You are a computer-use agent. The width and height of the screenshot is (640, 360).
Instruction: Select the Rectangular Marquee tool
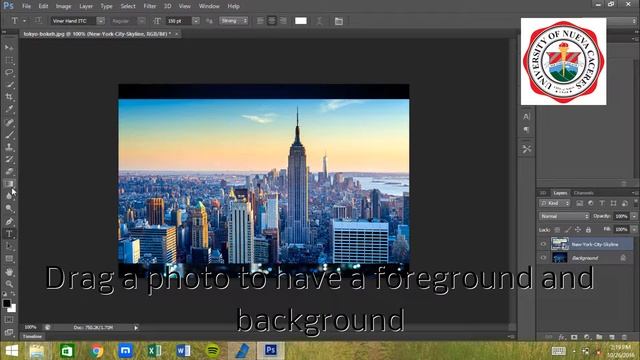point(9,60)
